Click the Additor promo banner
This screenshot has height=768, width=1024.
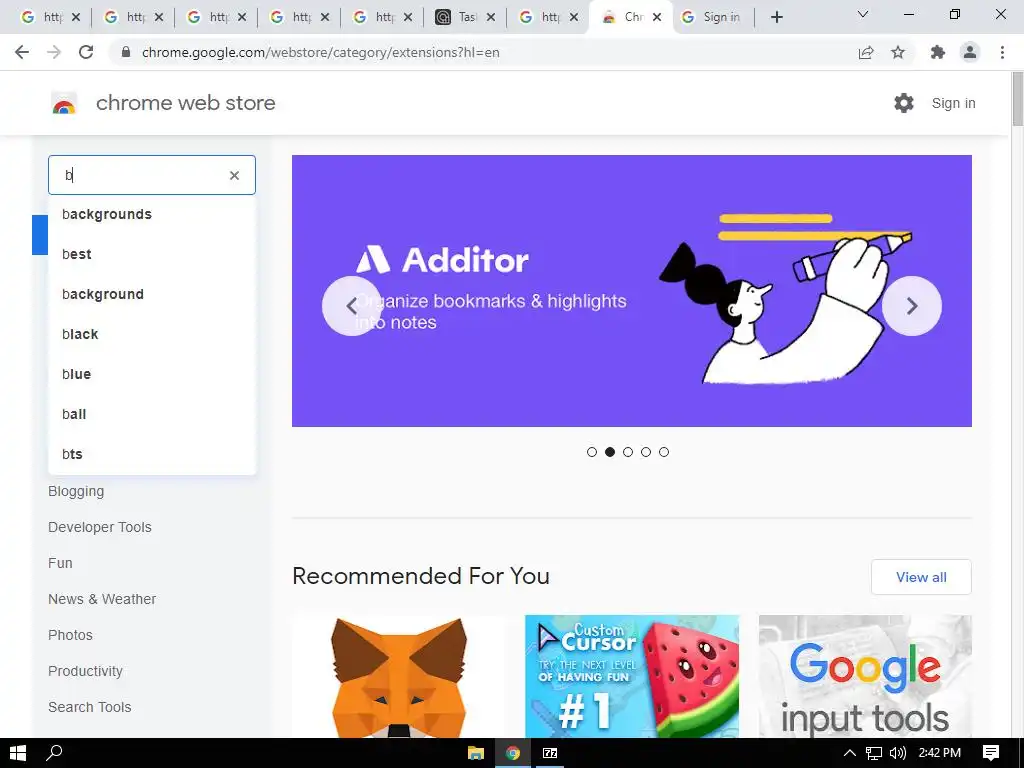[632, 291]
